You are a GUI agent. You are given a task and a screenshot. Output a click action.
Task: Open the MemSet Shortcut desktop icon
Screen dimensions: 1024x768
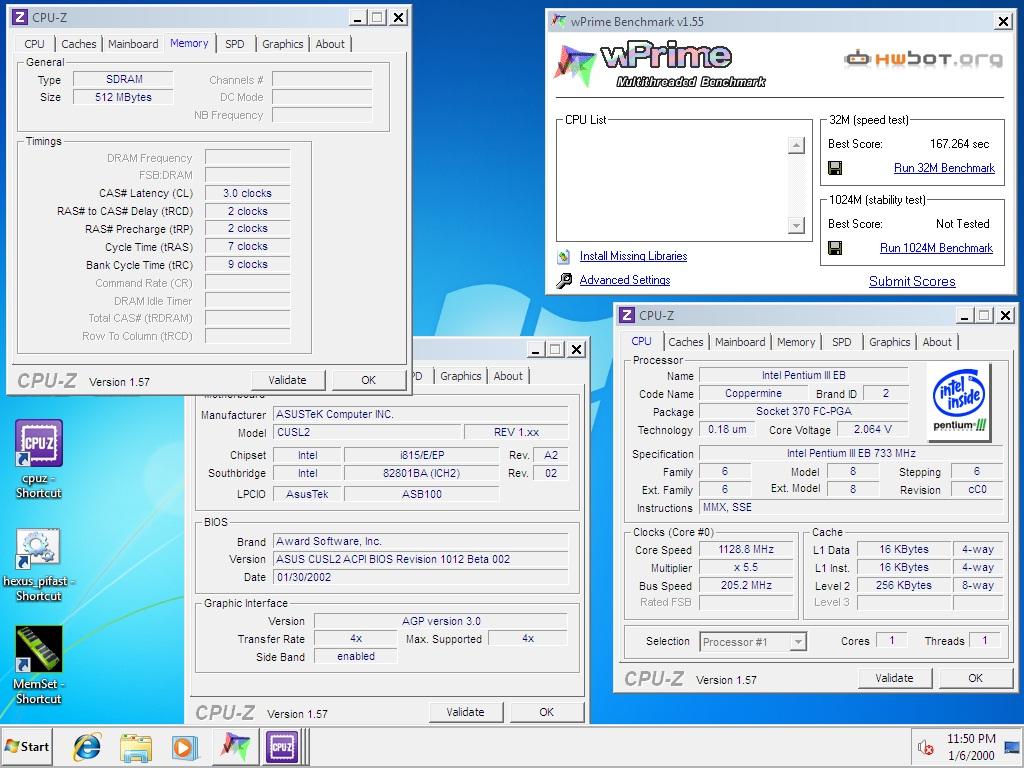39,665
